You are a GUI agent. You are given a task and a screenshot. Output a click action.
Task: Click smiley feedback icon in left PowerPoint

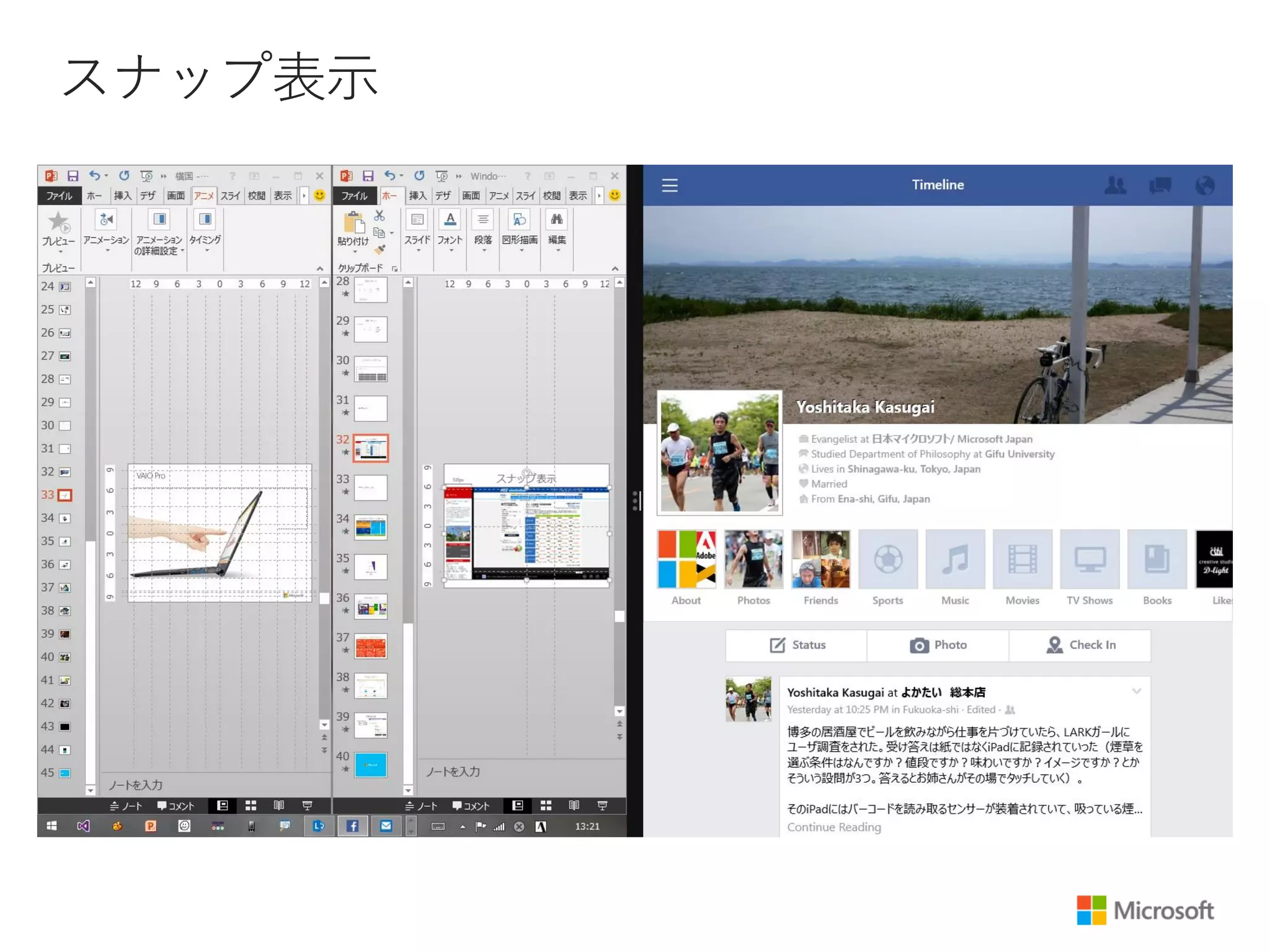click(x=319, y=195)
